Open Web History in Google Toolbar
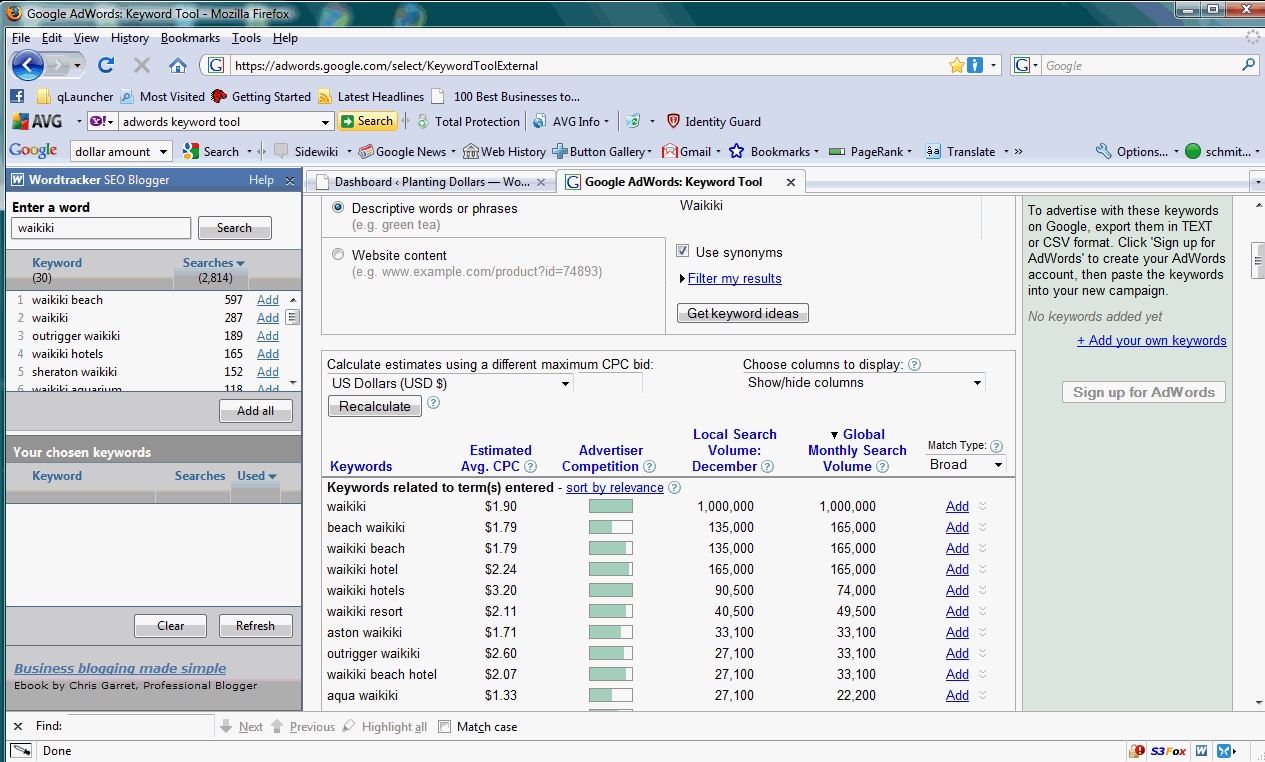The image size is (1265, 762). pos(505,152)
